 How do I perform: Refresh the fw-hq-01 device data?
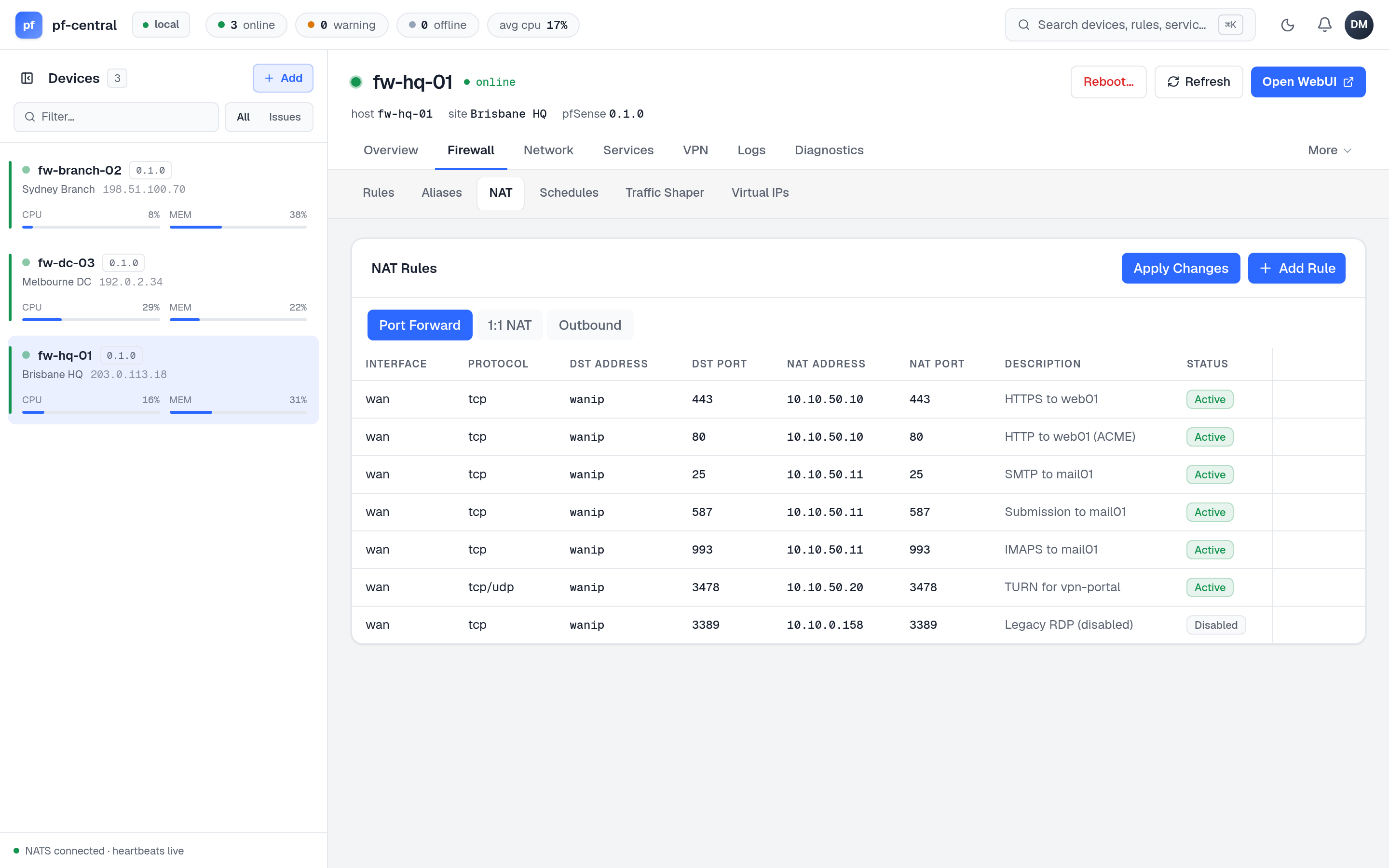click(1198, 81)
